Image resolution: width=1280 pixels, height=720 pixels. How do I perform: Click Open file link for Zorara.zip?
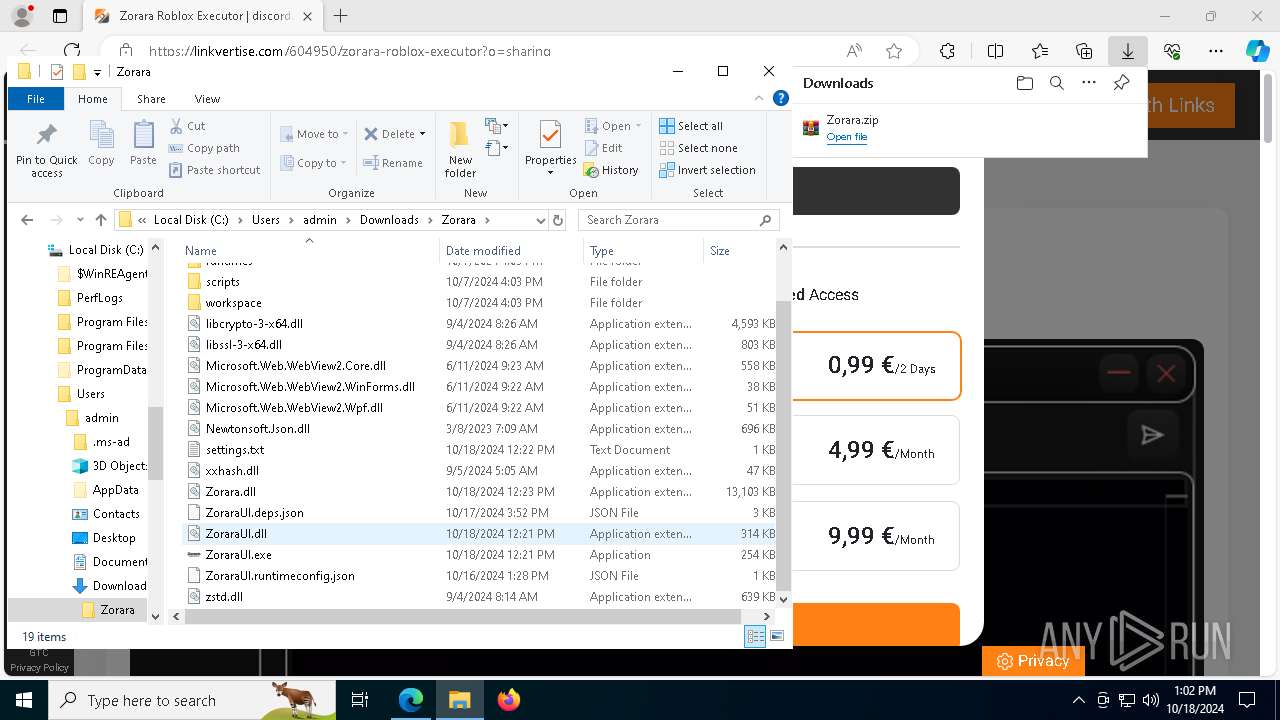[846, 137]
